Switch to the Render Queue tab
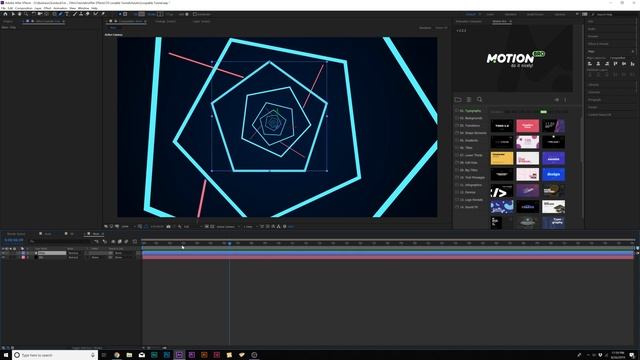Viewport: 640px width, 360px height. [16, 234]
